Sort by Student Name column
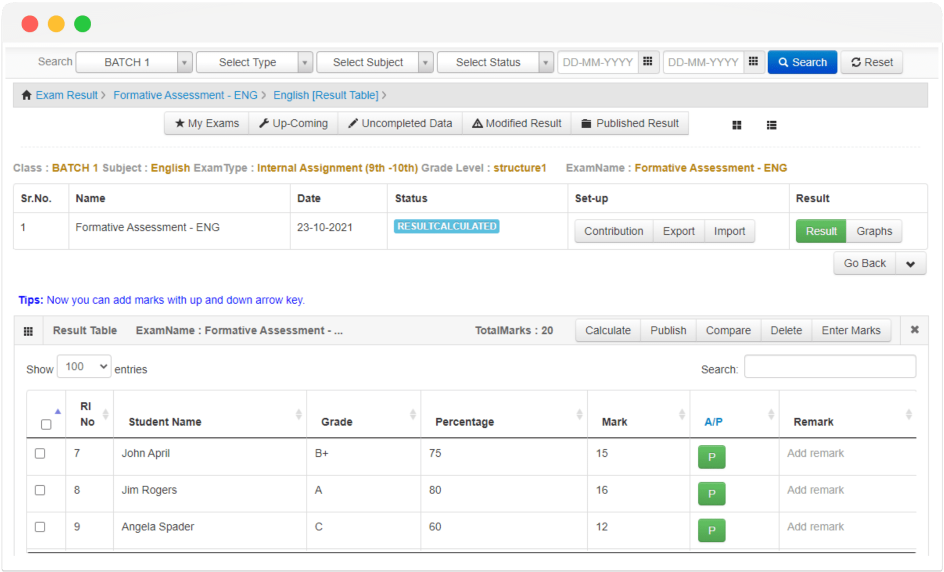 [299, 414]
